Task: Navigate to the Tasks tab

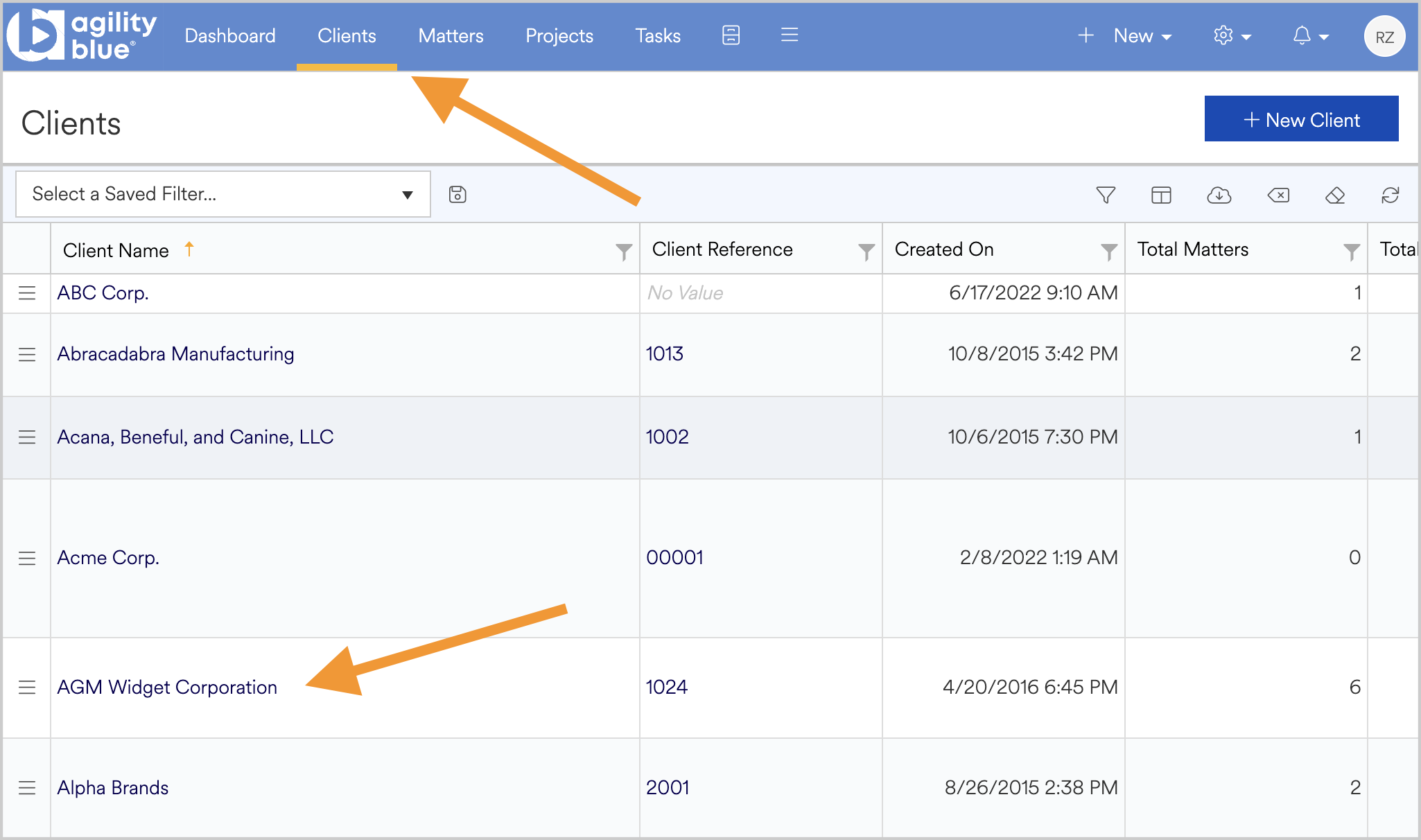Action: 658,36
